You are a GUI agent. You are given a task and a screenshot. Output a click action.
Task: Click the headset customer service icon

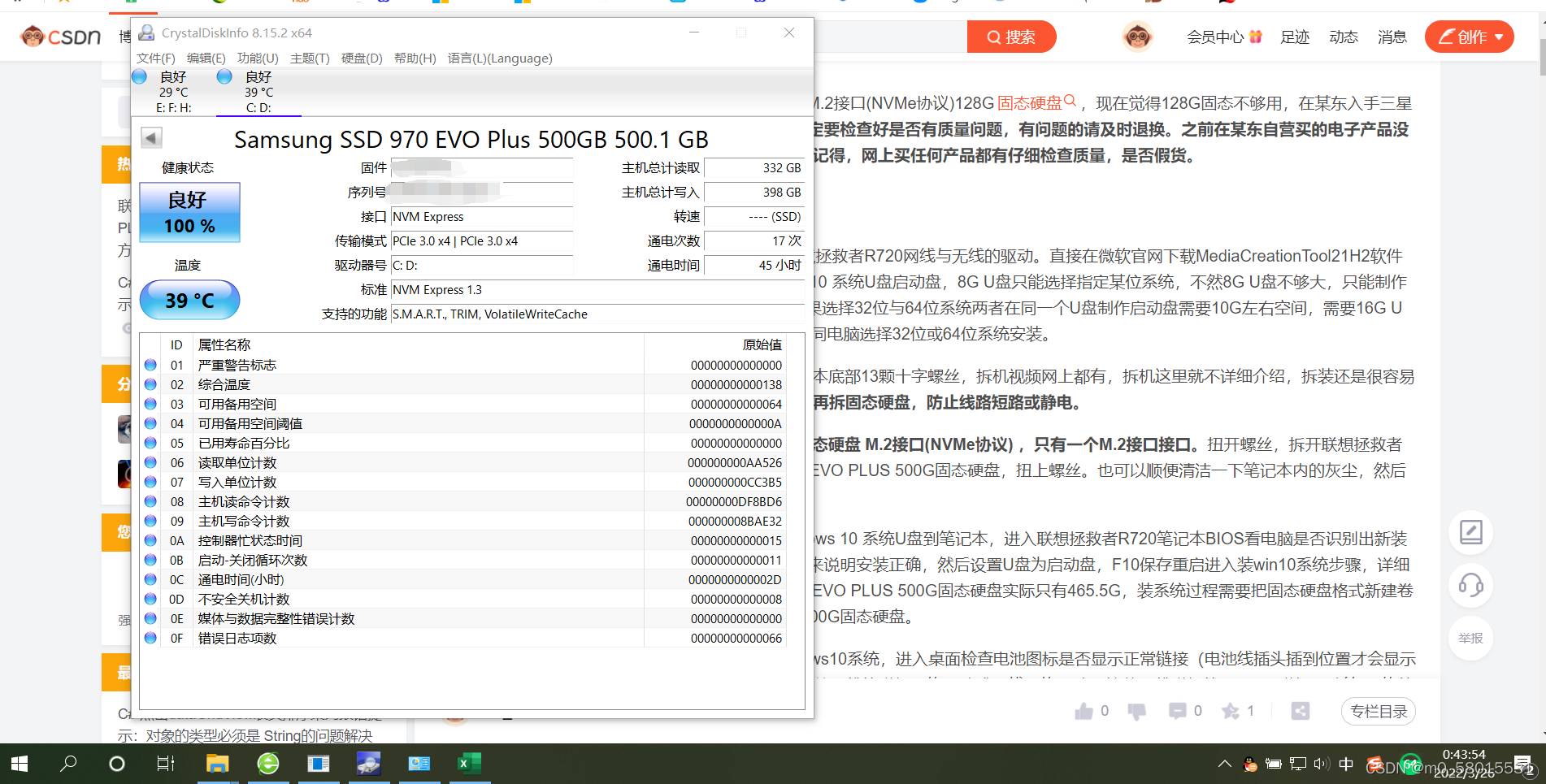[1470, 585]
